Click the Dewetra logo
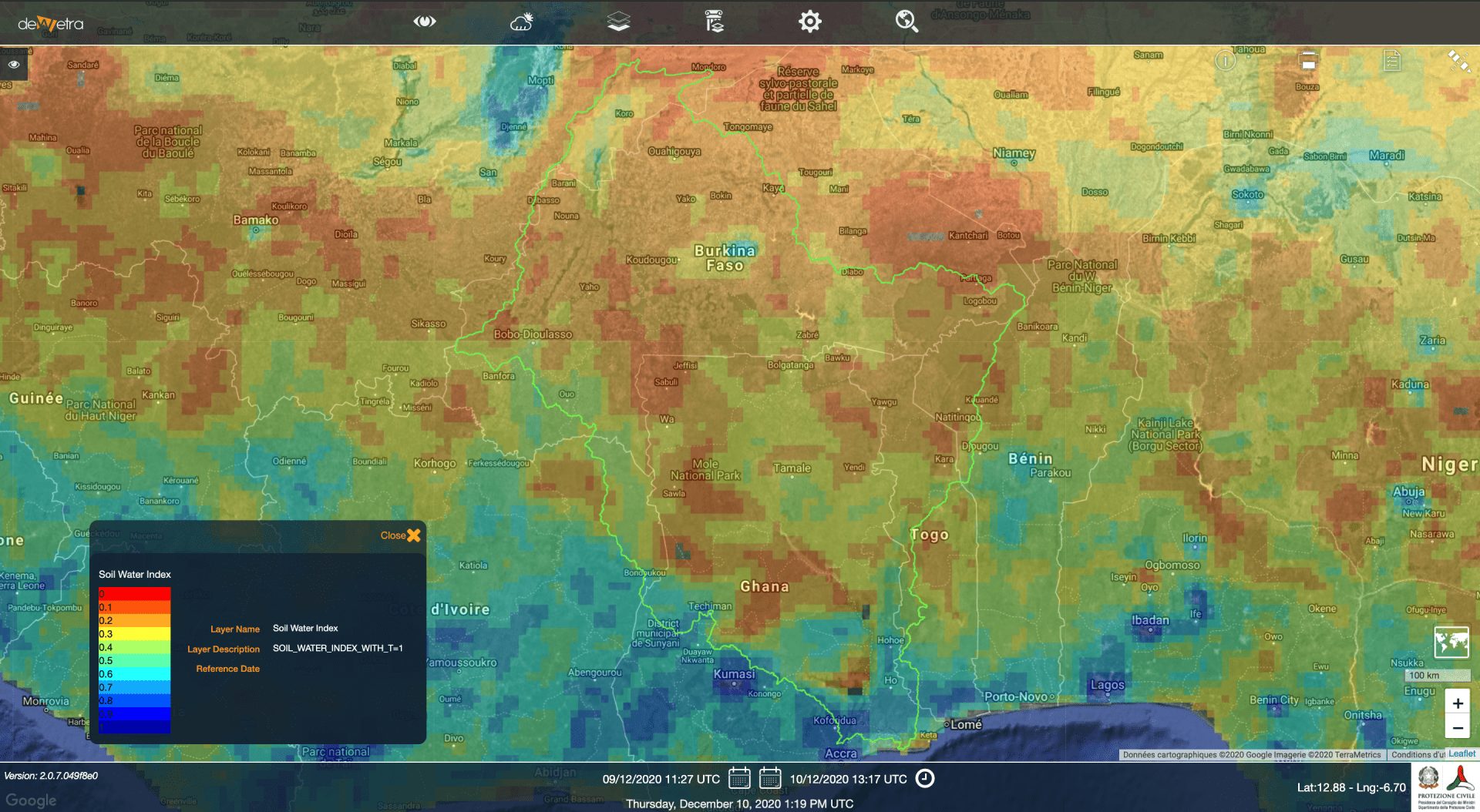The width and height of the screenshot is (1480, 812). click(x=50, y=24)
